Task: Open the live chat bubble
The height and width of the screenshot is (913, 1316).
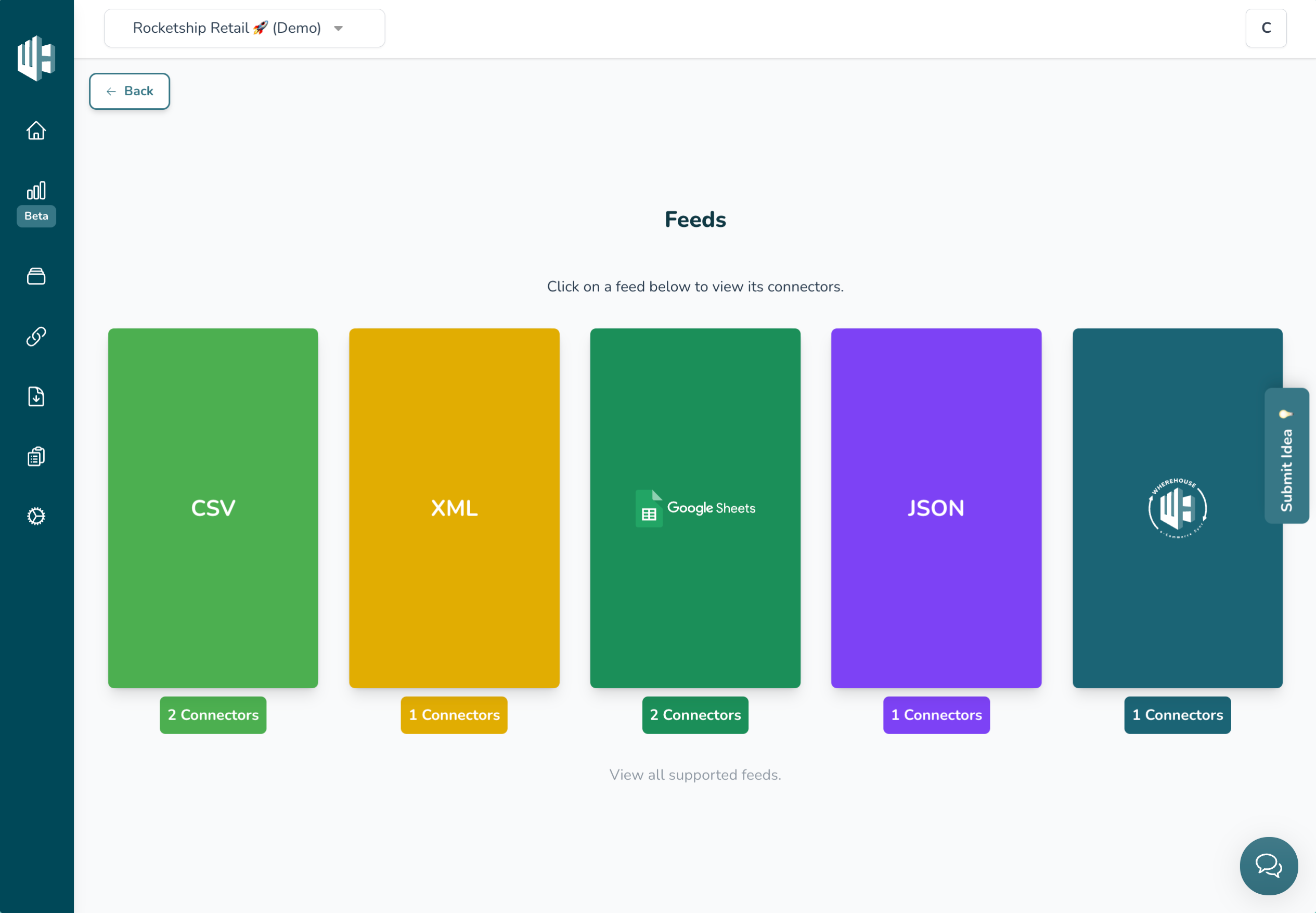Action: [1268, 865]
